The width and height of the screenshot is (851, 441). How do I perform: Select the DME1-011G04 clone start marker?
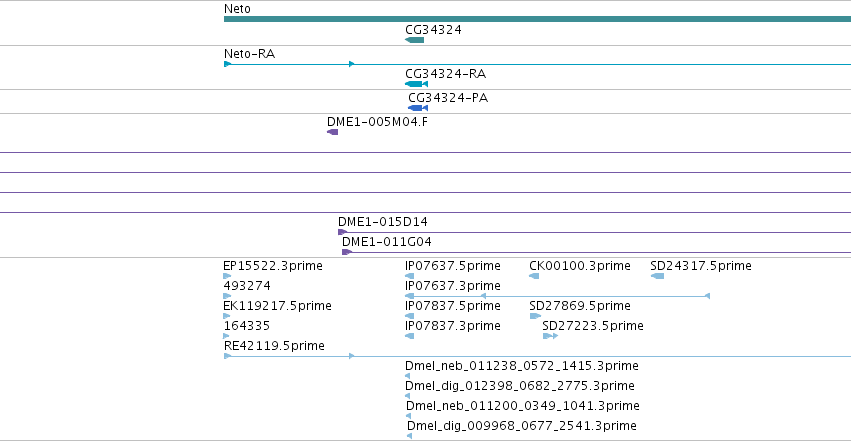click(x=347, y=252)
